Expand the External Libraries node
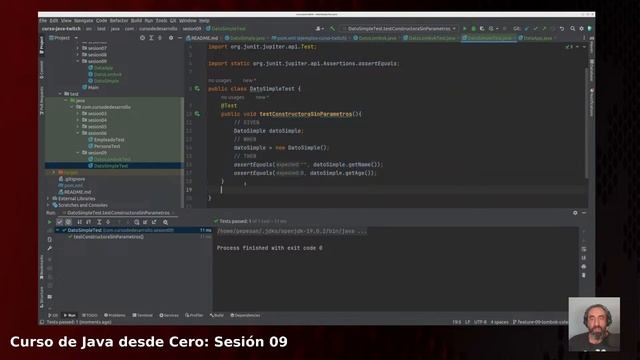640x360 pixels. [x=49, y=198]
